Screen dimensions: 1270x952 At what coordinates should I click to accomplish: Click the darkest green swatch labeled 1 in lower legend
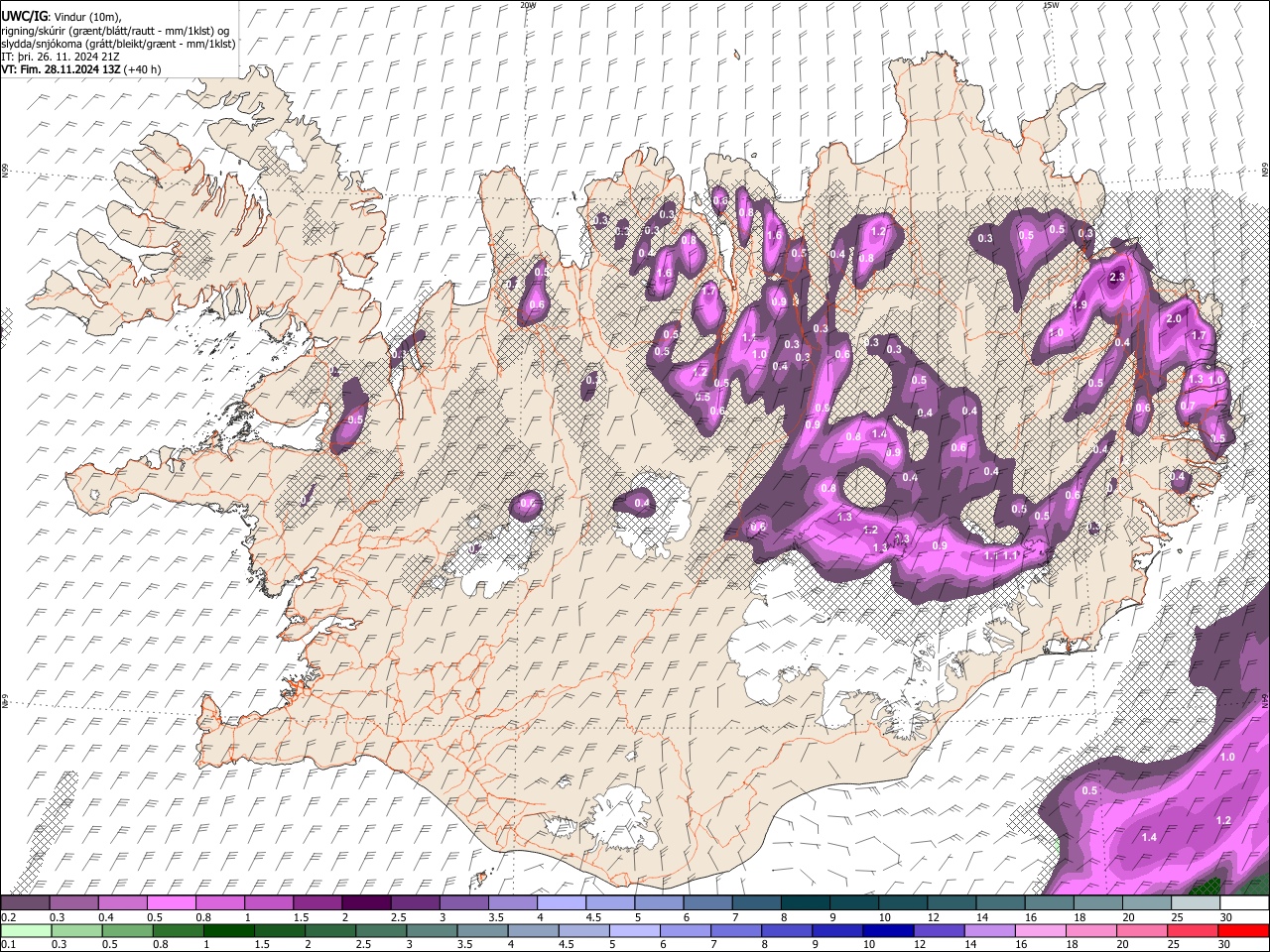point(229,930)
